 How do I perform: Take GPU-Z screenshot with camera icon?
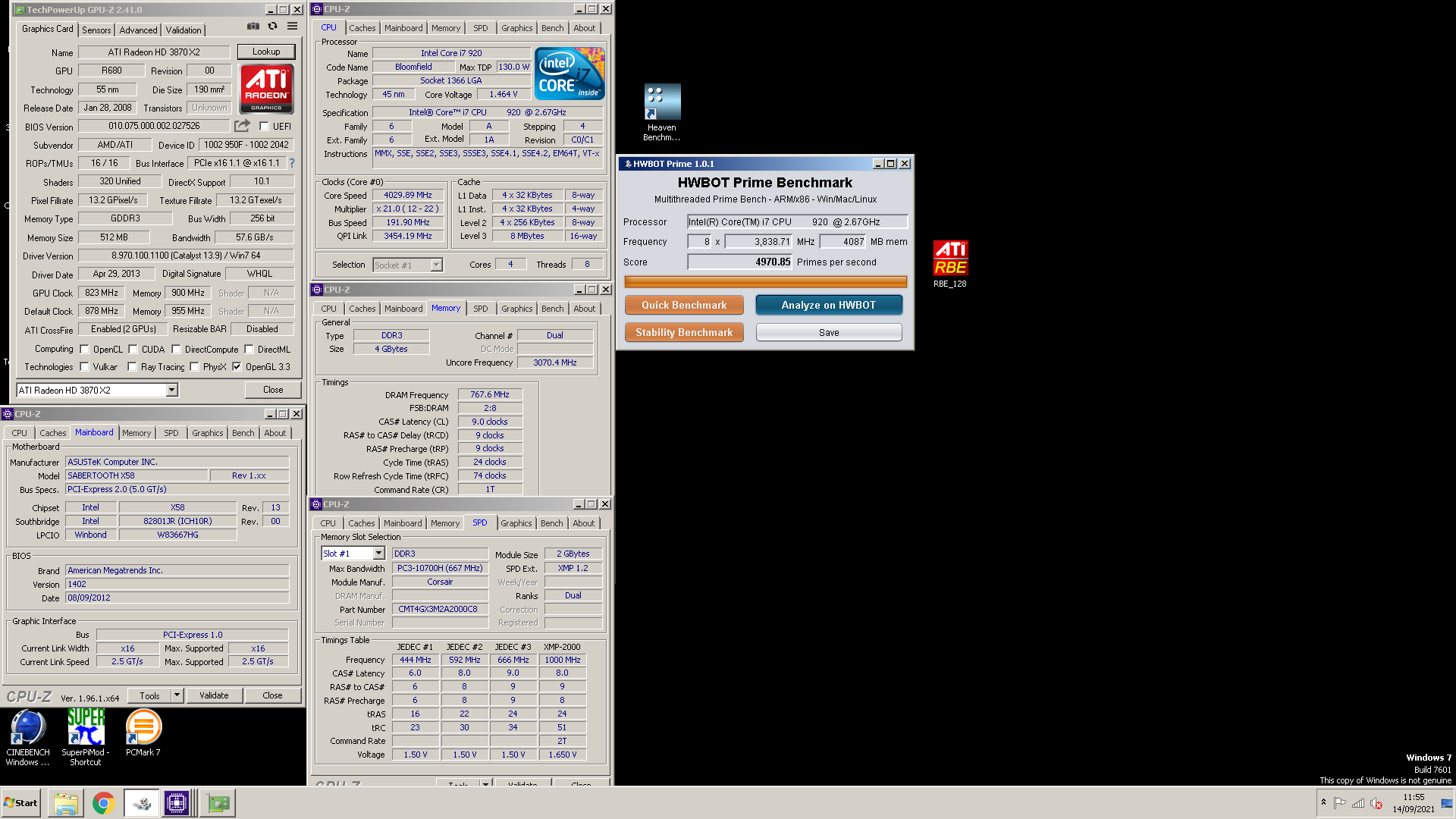tap(253, 27)
